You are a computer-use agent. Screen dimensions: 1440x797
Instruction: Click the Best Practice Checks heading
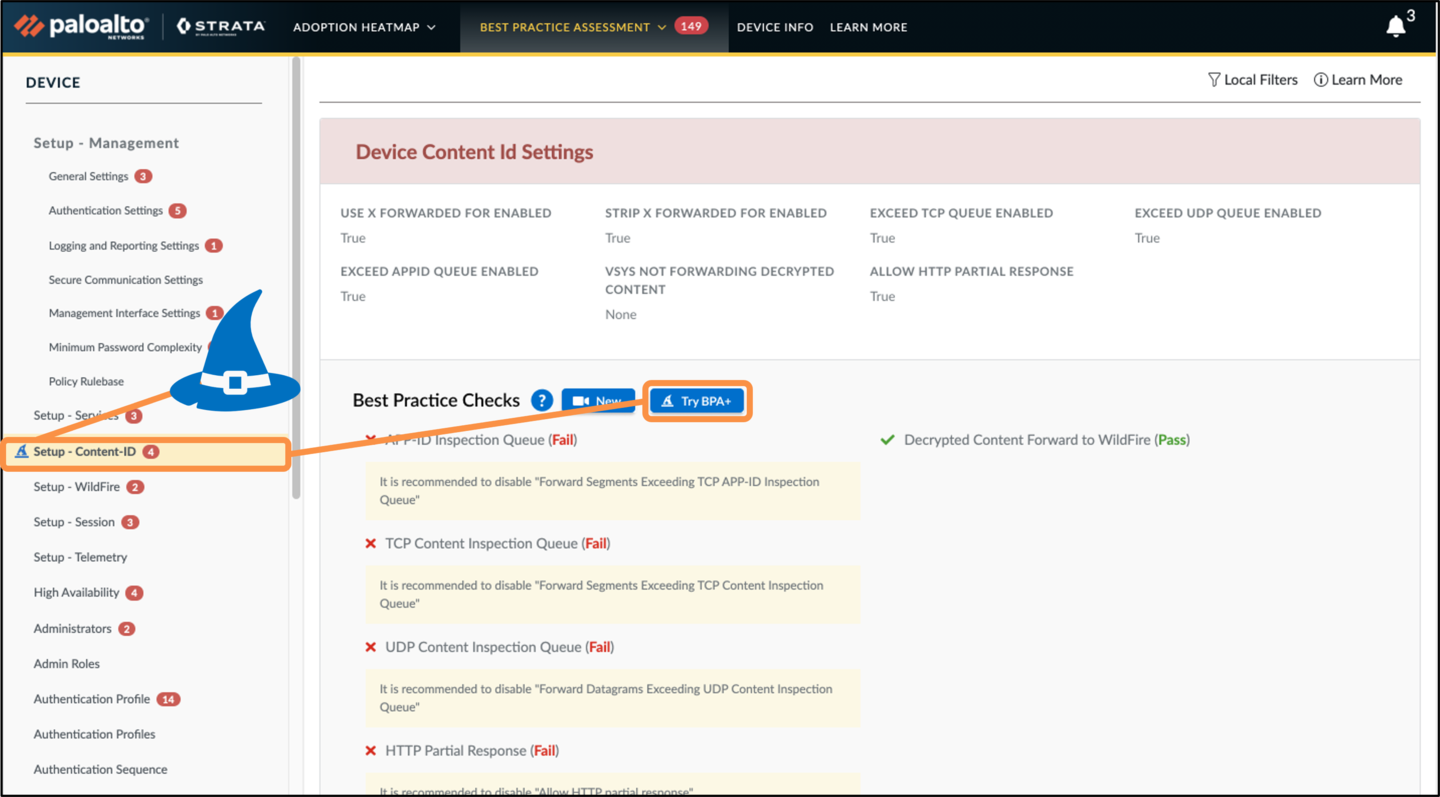pyautogui.click(x=436, y=400)
